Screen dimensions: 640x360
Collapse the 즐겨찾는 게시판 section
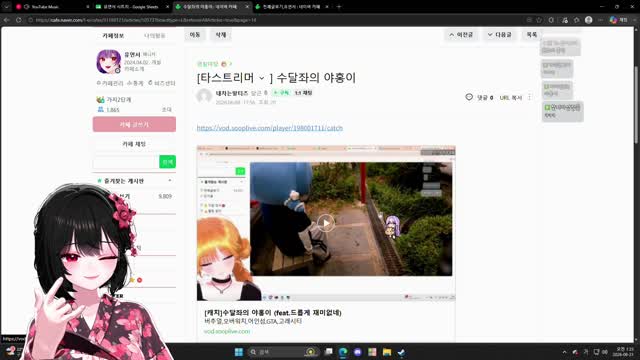coord(170,181)
